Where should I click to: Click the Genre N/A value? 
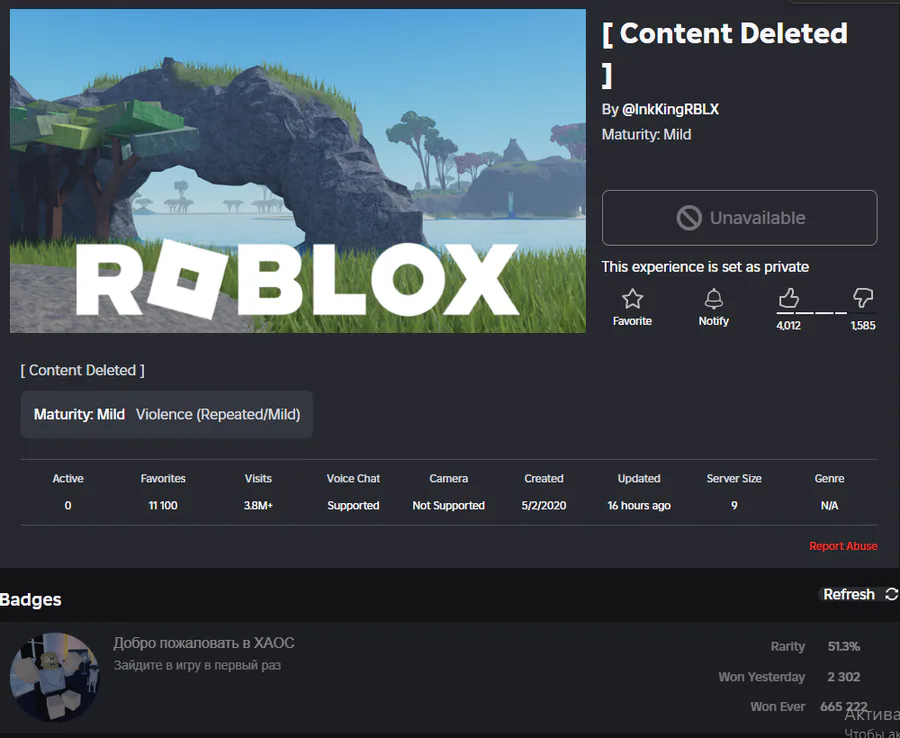[829, 506]
